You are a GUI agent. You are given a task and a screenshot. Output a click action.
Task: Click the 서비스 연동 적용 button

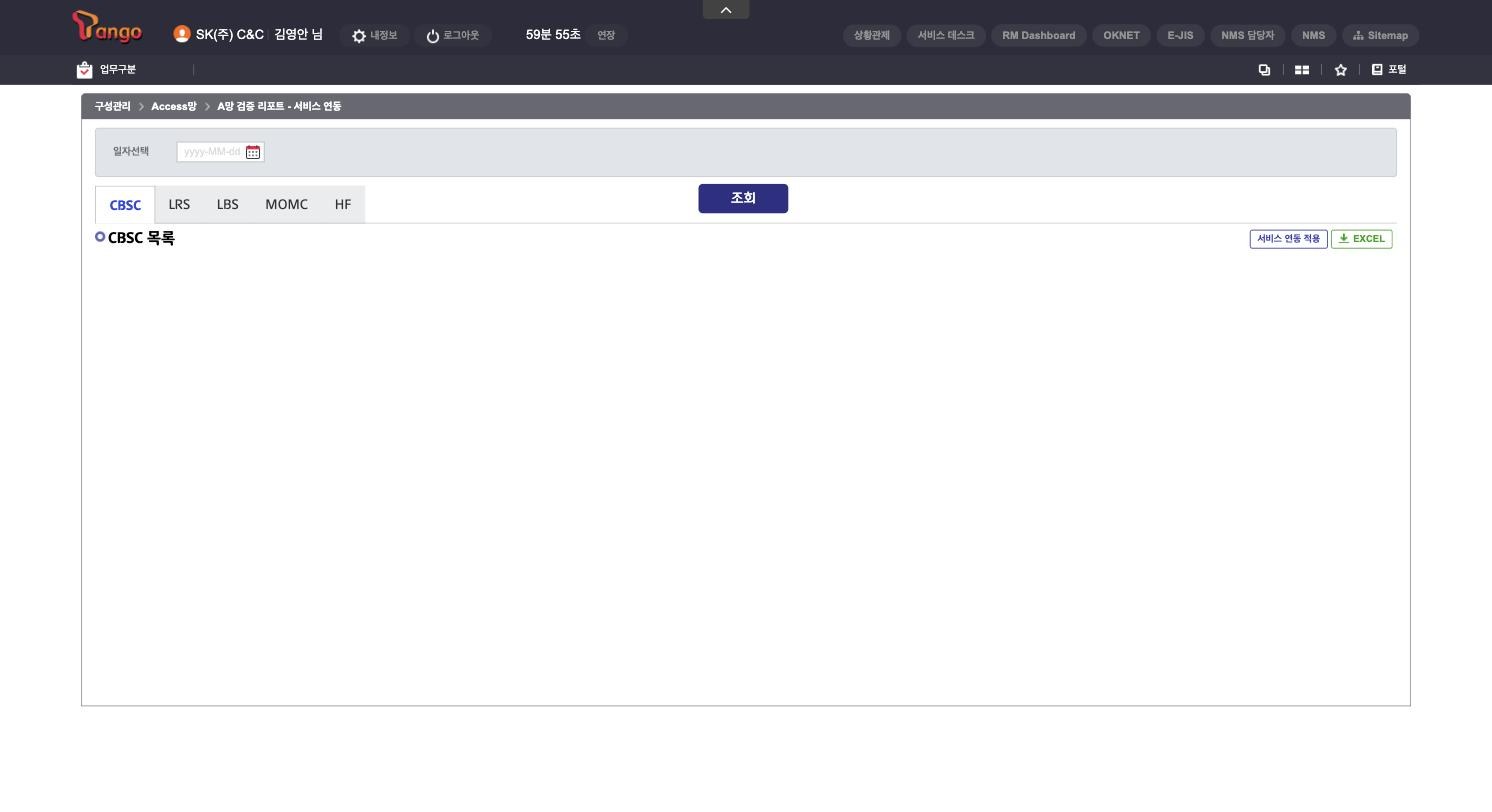(x=1289, y=239)
